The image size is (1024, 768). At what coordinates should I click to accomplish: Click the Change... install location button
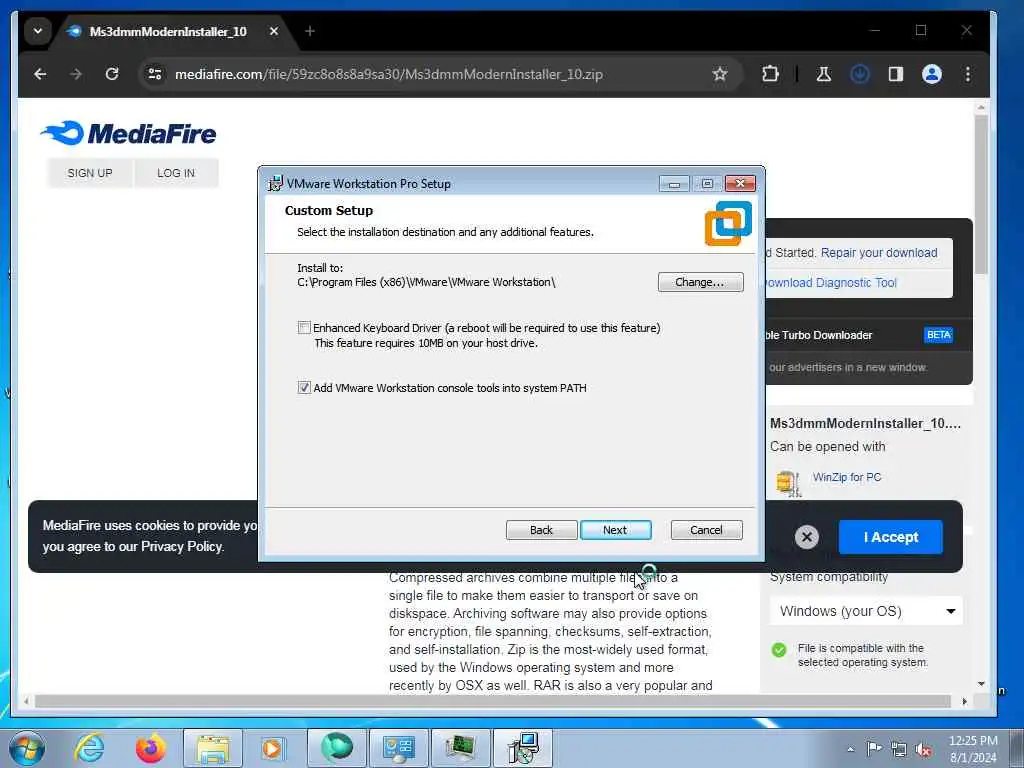pos(700,282)
